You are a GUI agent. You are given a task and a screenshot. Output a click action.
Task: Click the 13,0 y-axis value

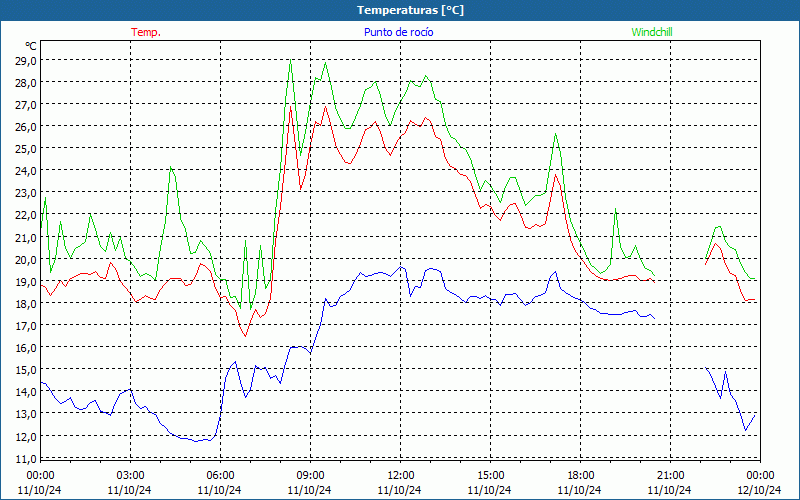(x=26, y=414)
